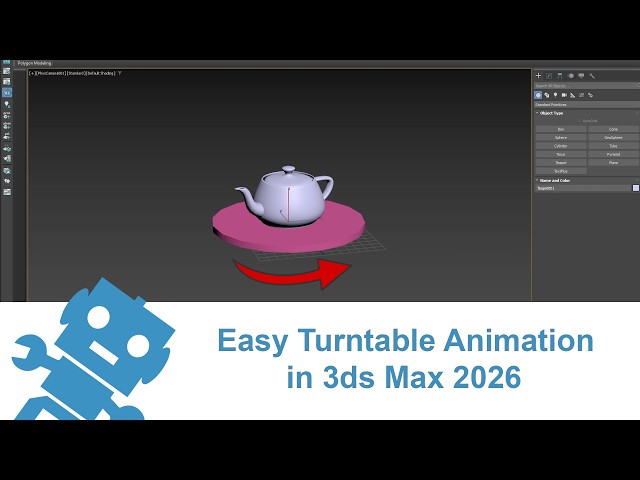Click the highlighted blue left toolbar icon
The image size is (640, 480).
(x=7, y=93)
